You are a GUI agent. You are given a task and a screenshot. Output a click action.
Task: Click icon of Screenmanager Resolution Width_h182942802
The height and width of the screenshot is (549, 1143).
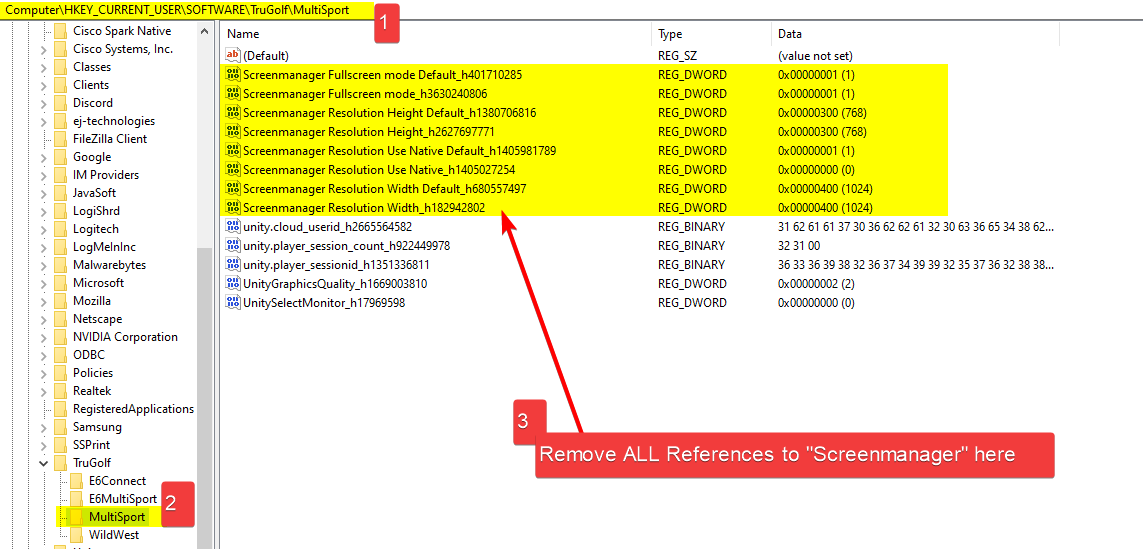233,207
